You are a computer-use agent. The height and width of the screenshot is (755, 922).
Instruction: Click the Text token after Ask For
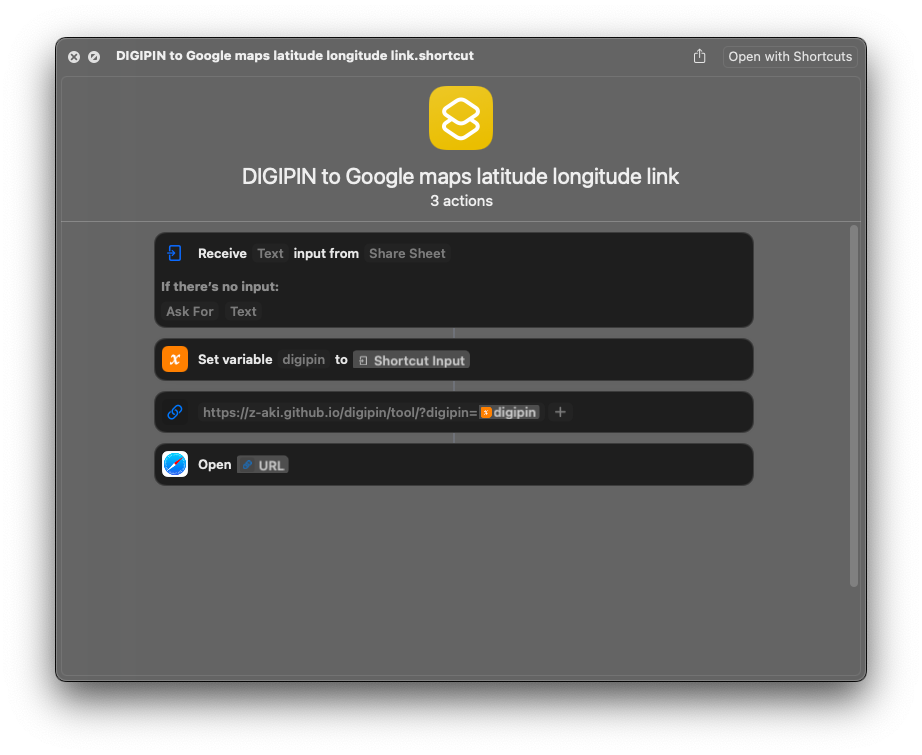pyautogui.click(x=243, y=311)
